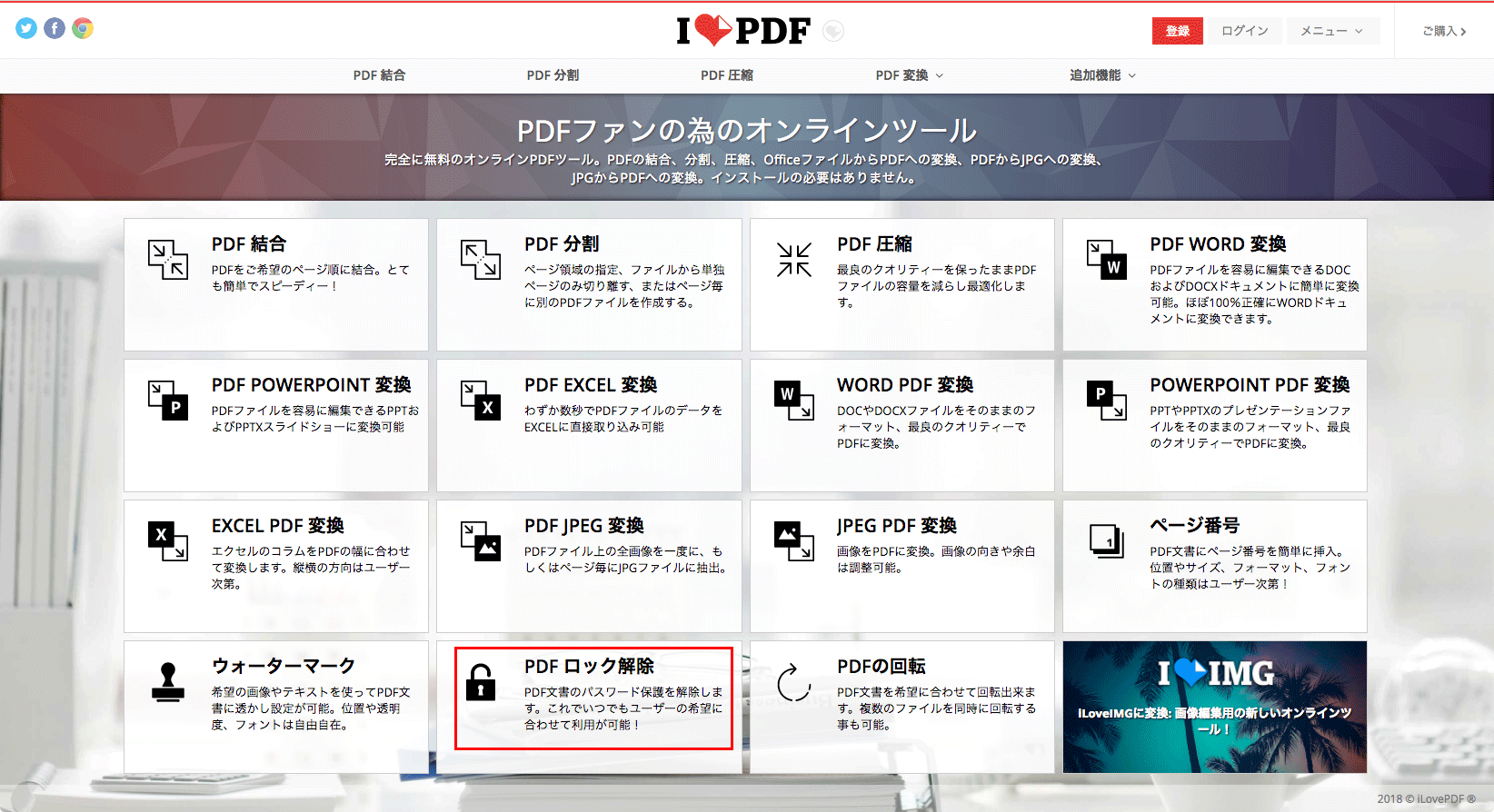Viewport: 1494px width, 812px height.
Task: Click the PDF 分割 split icon
Action: [x=481, y=260]
